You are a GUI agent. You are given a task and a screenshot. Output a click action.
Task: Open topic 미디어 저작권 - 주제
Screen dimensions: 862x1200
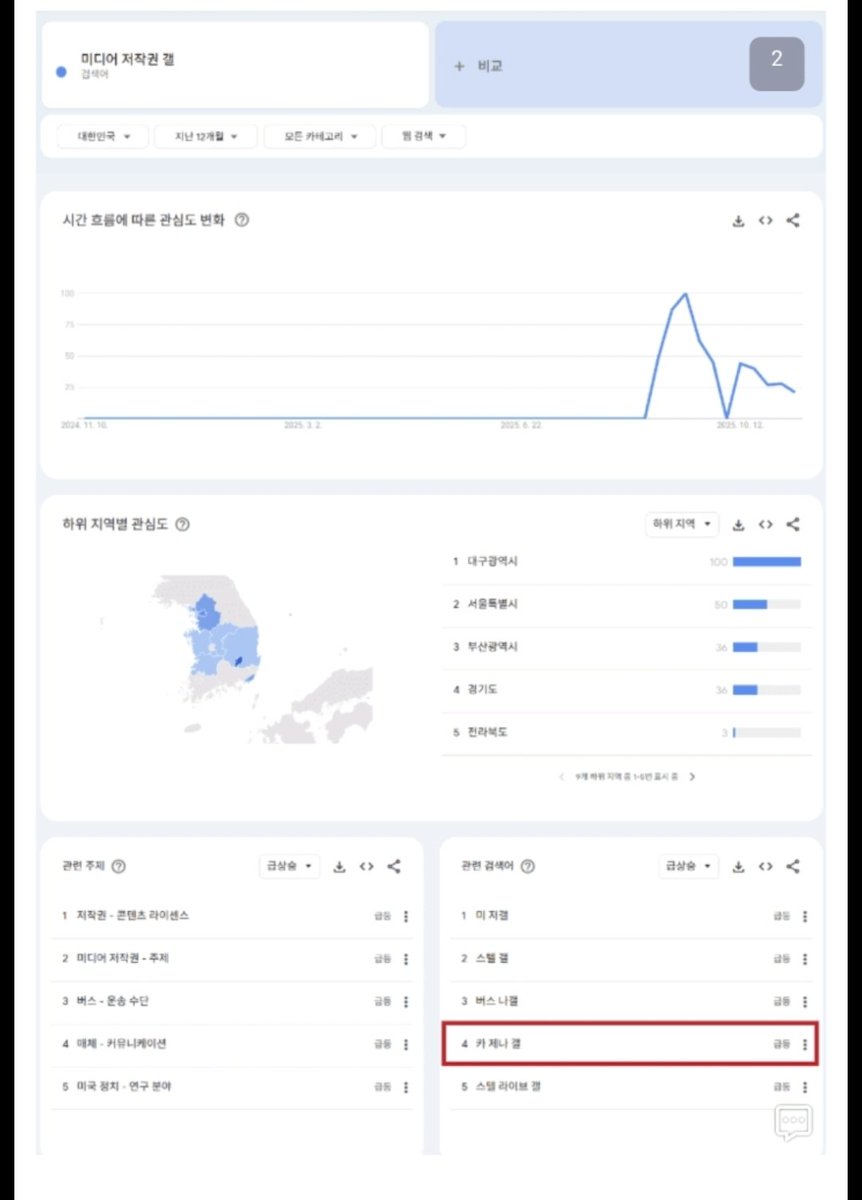123,959
